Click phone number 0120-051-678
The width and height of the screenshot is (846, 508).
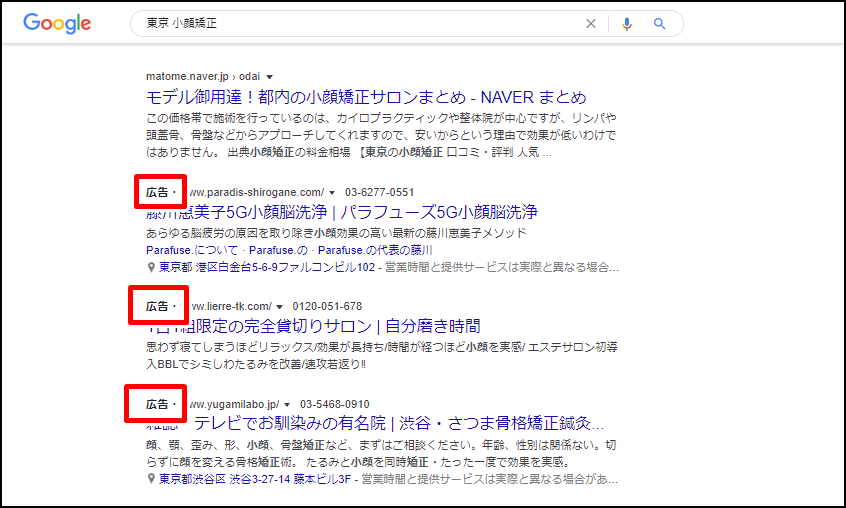pos(327,306)
